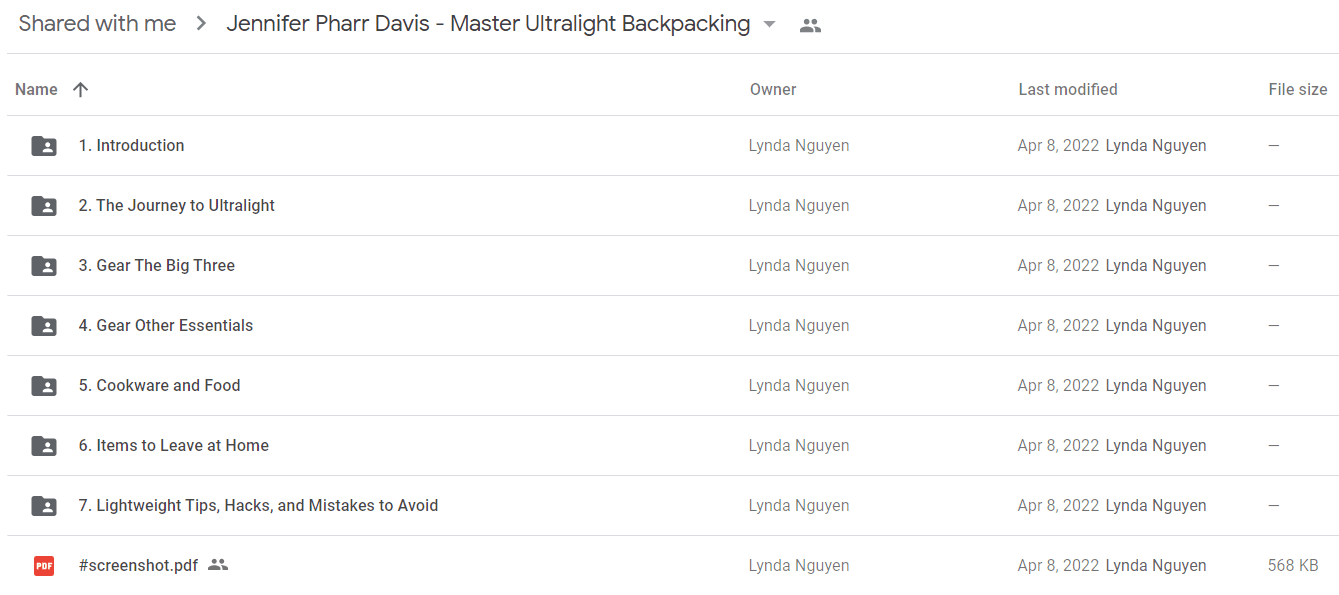
Task: Click the shared people icon beside #screenshot.pdf
Action: (218, 565)
